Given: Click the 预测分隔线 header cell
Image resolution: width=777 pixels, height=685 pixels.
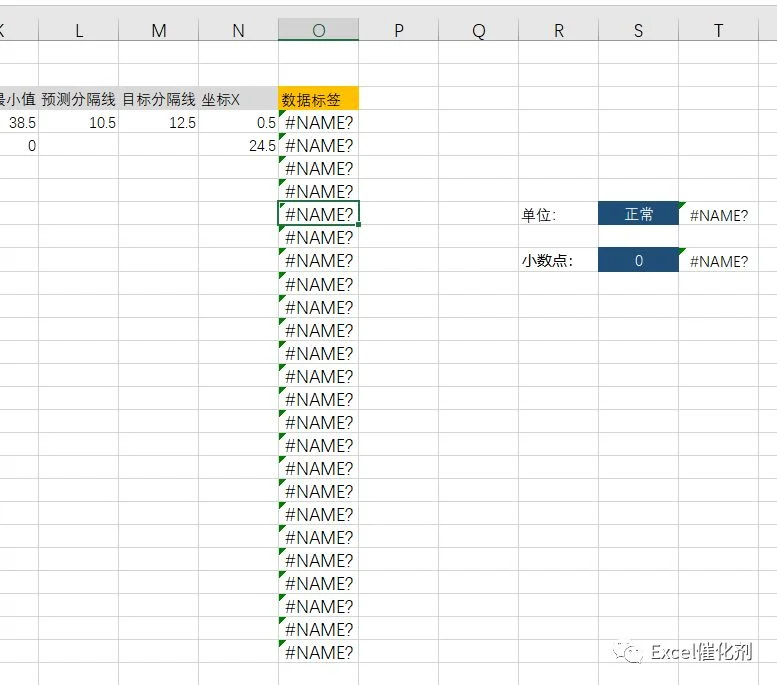Looking at the screenshot, I should [79, 98].
